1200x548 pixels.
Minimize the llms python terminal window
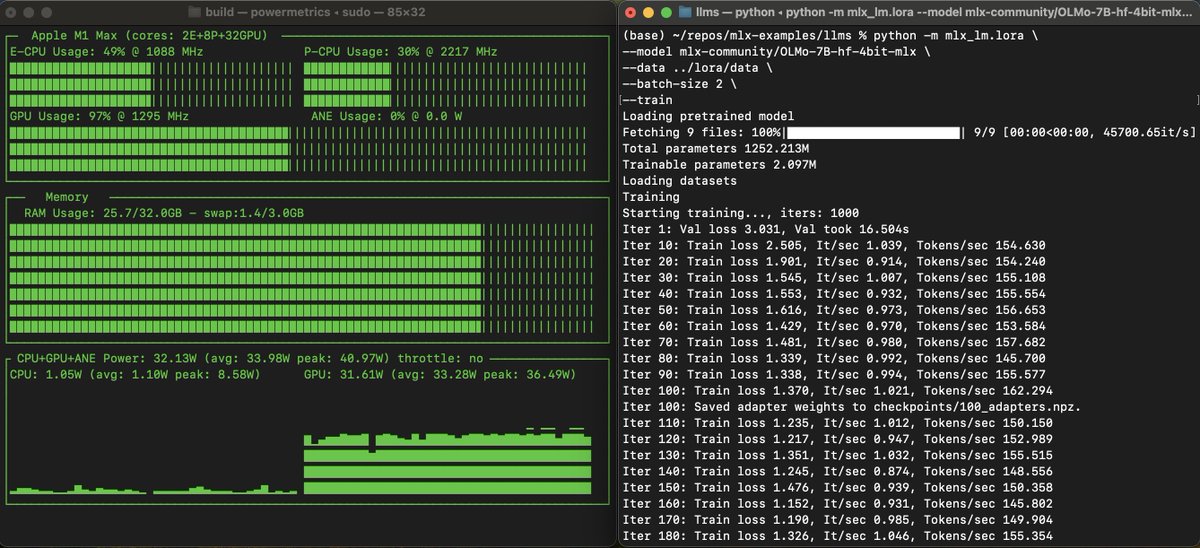tap(648, 12)
